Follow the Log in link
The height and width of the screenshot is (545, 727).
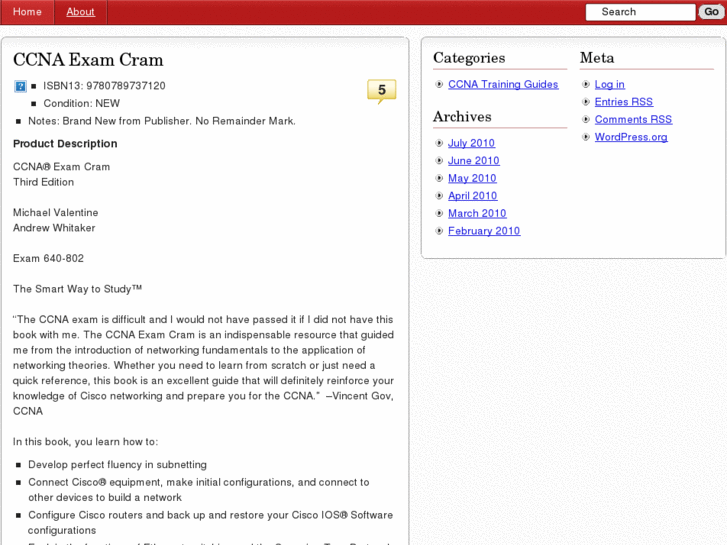coord(610,84)
